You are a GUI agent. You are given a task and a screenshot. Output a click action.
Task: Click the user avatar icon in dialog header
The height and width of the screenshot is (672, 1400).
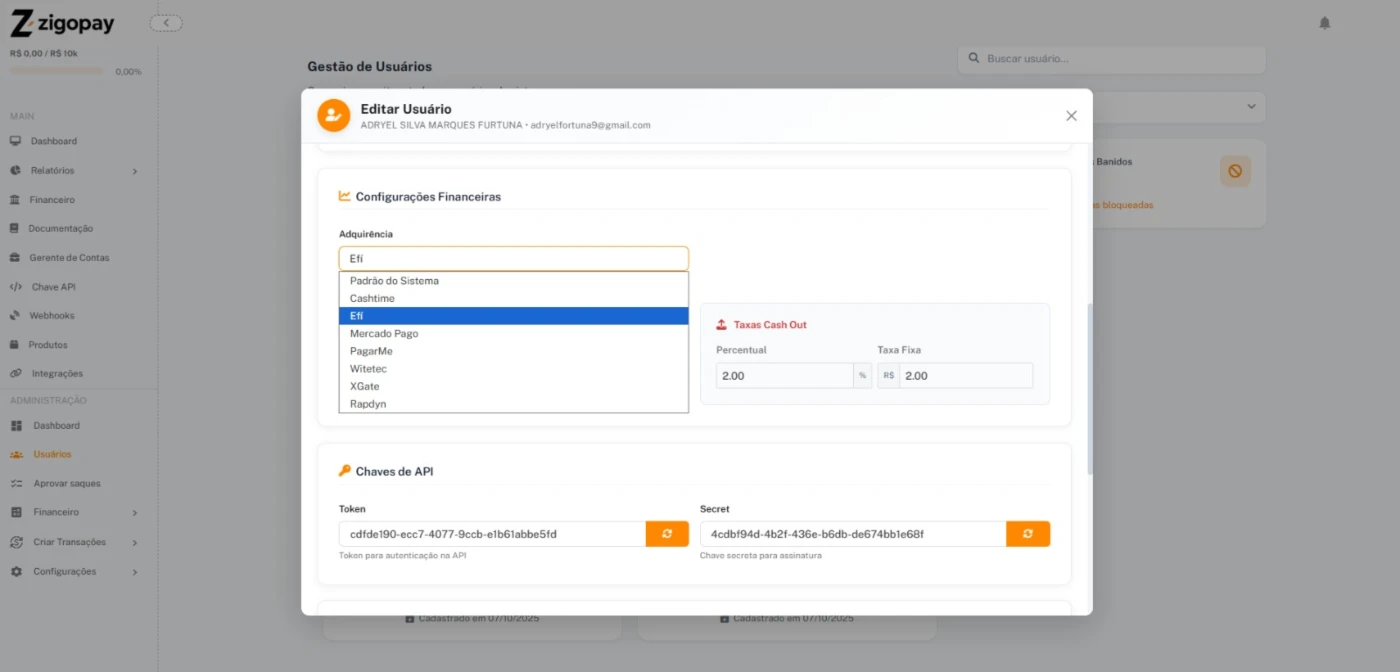click(333, 116)
